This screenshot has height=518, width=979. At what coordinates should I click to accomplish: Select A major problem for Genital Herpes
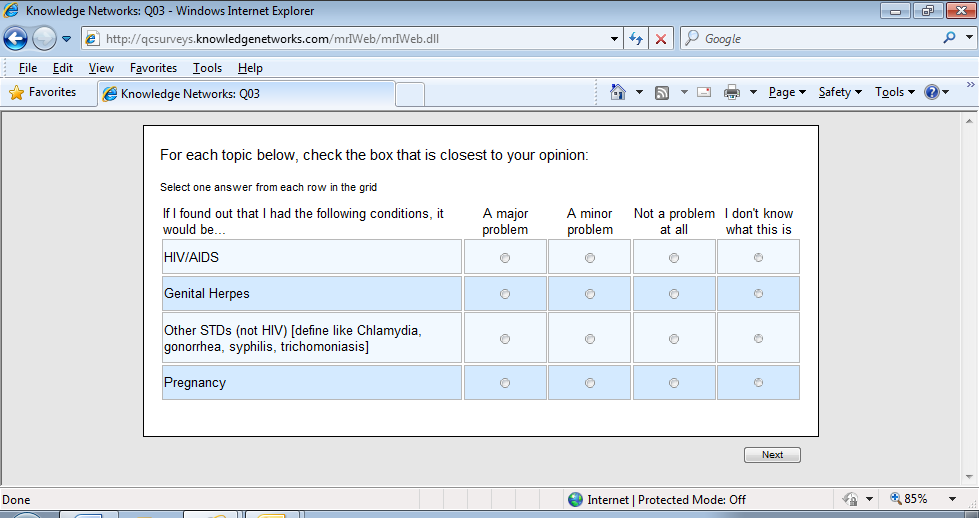point(505,294)
